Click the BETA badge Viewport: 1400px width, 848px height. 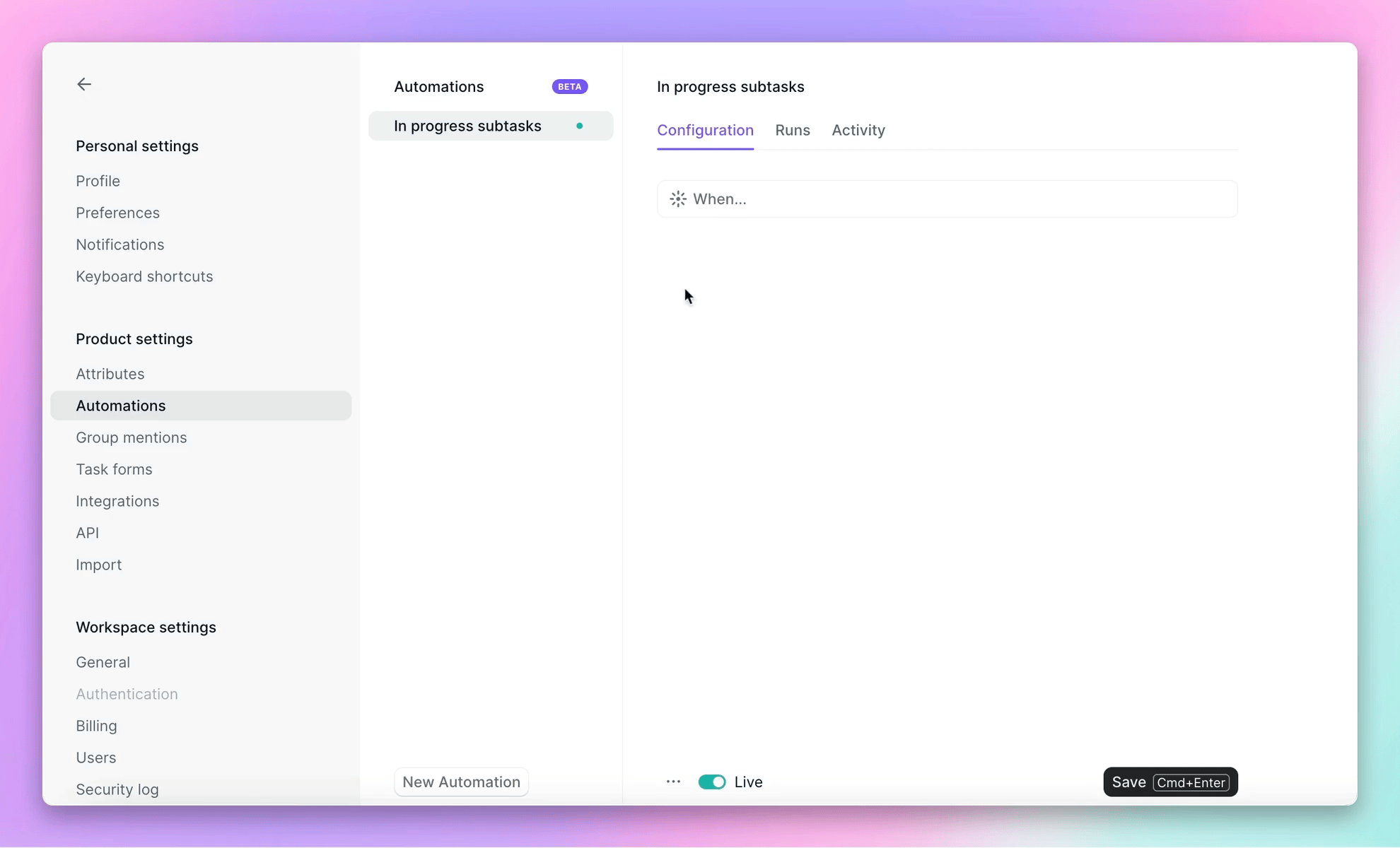569,86
